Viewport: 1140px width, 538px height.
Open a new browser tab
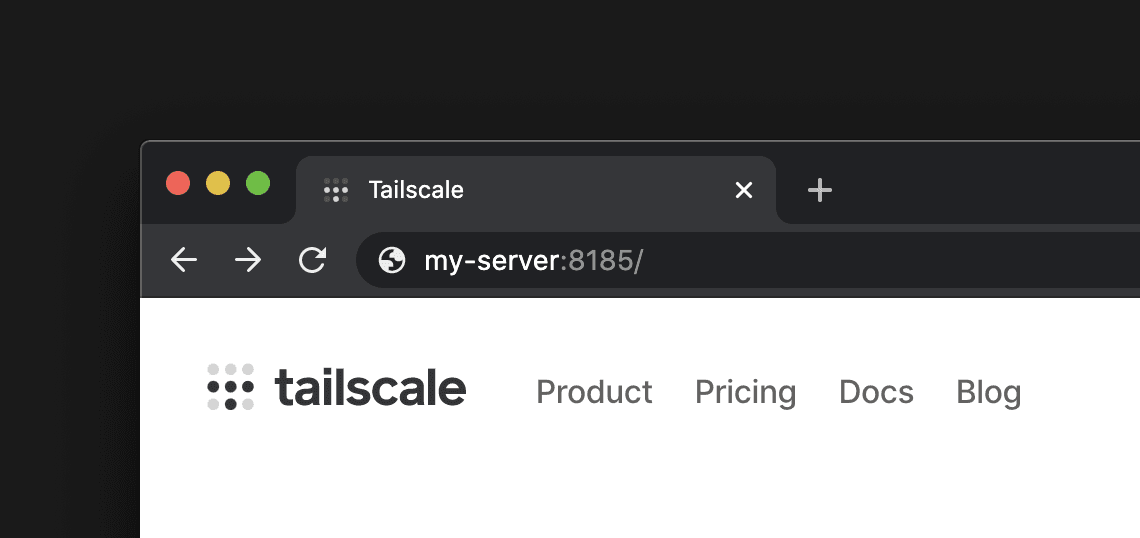(820, 190)
